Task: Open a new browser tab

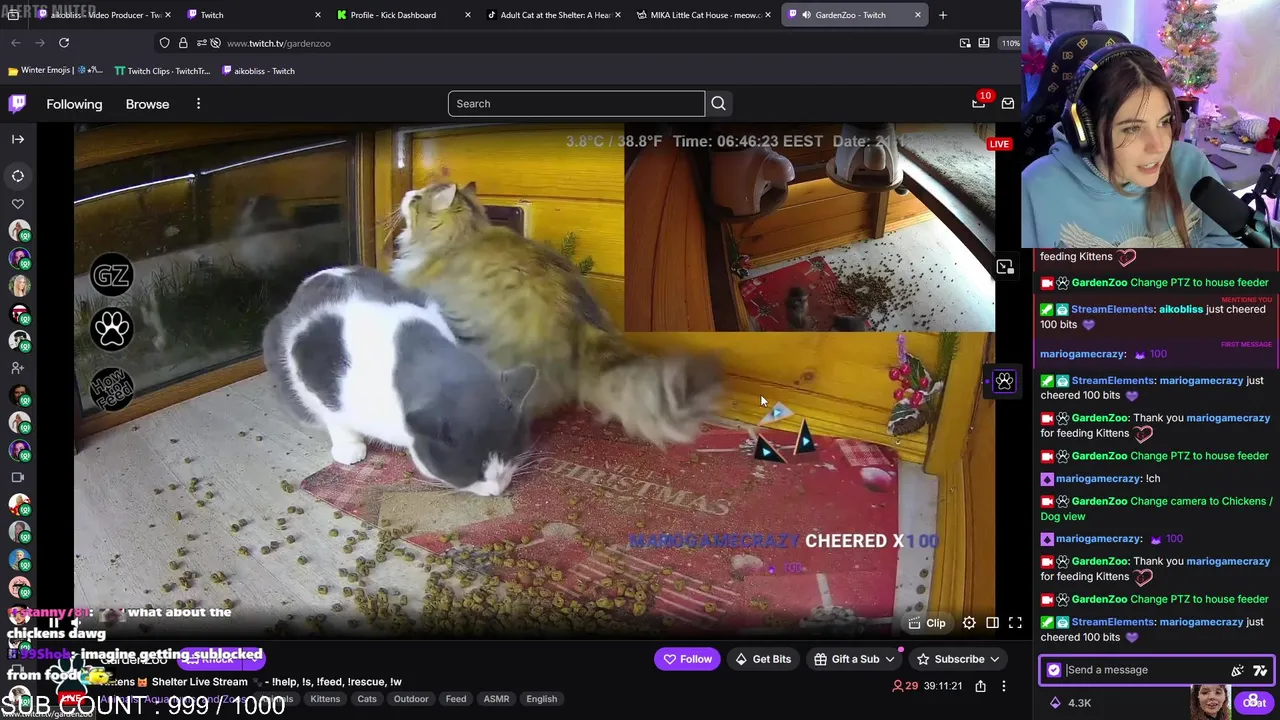Action: click(x=943, y=15)
